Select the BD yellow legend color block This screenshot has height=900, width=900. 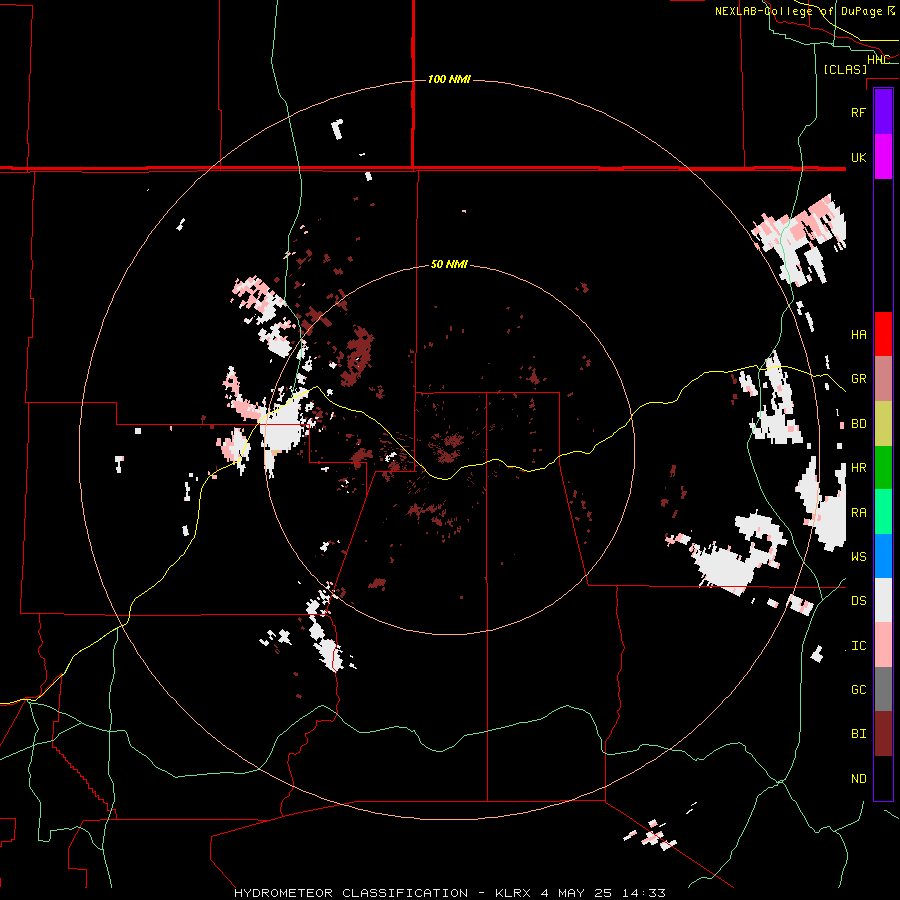click(883, 424)
